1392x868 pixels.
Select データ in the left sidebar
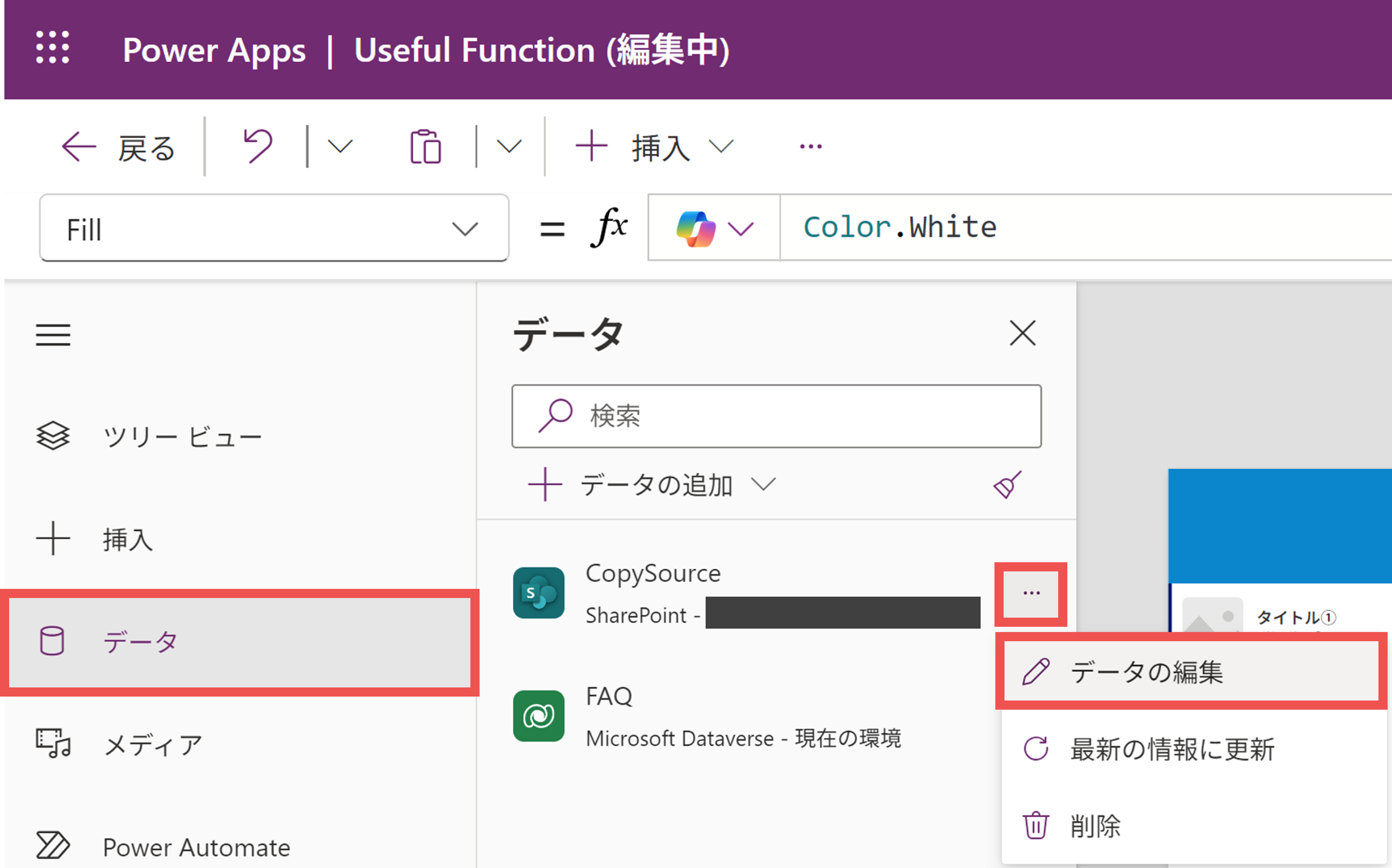click(240, 642)
